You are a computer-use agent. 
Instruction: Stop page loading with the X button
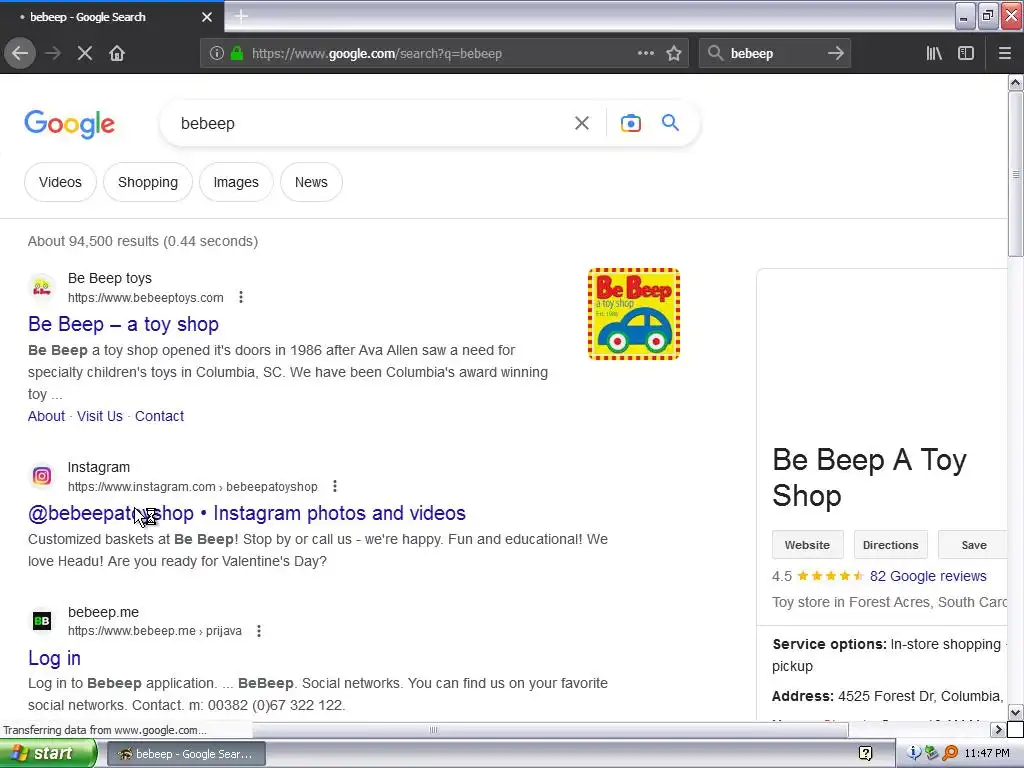[85, 54]
